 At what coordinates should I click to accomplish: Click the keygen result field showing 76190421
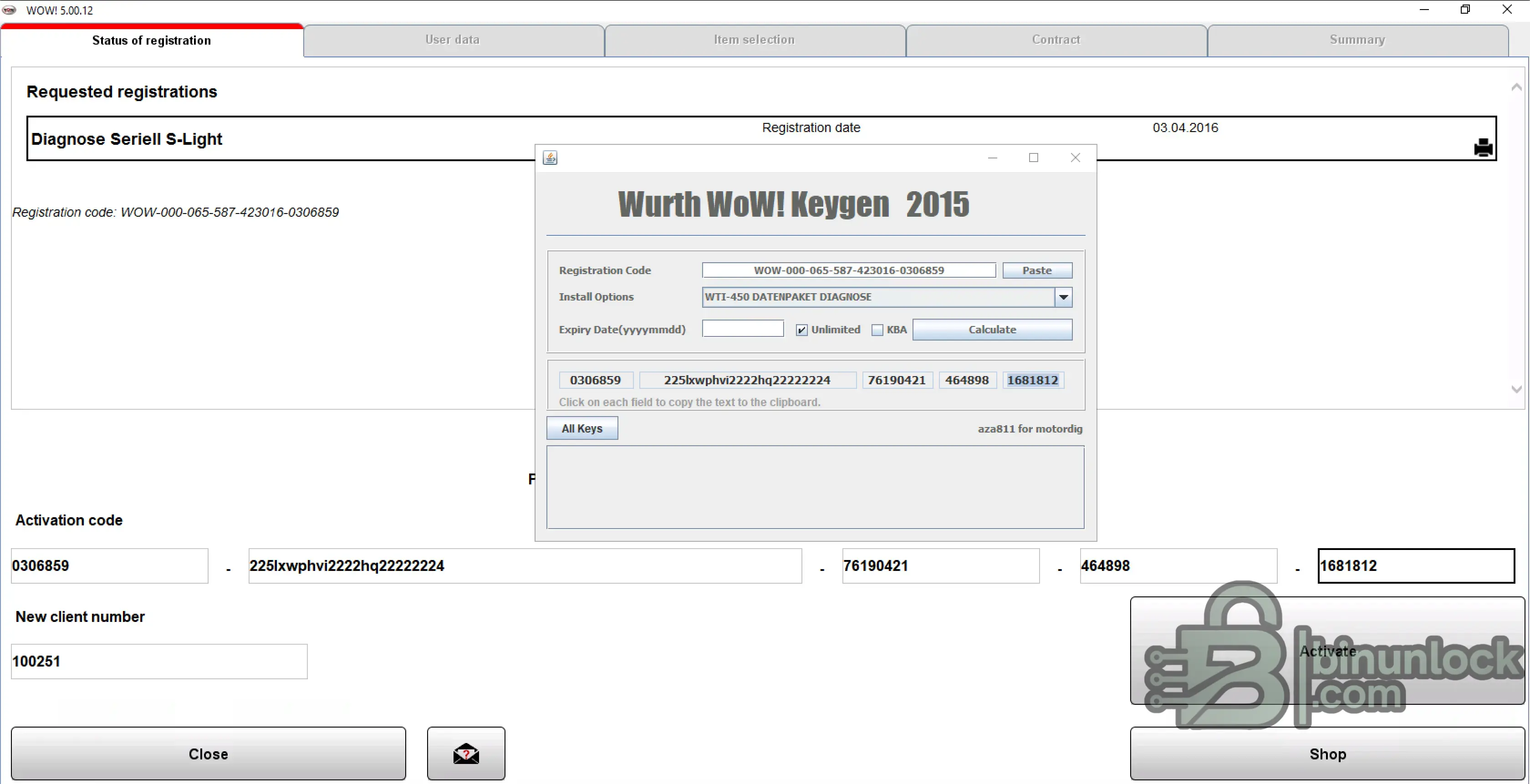click(x=897, y=380)
